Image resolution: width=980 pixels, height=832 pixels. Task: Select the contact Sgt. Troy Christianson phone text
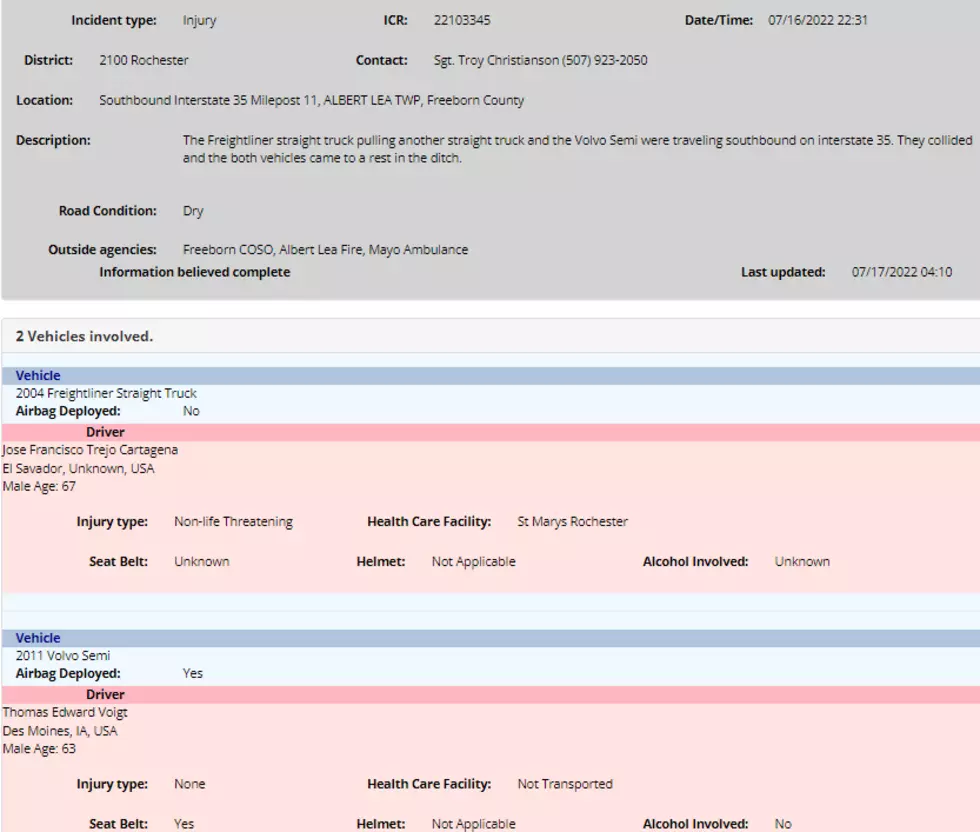541,60
